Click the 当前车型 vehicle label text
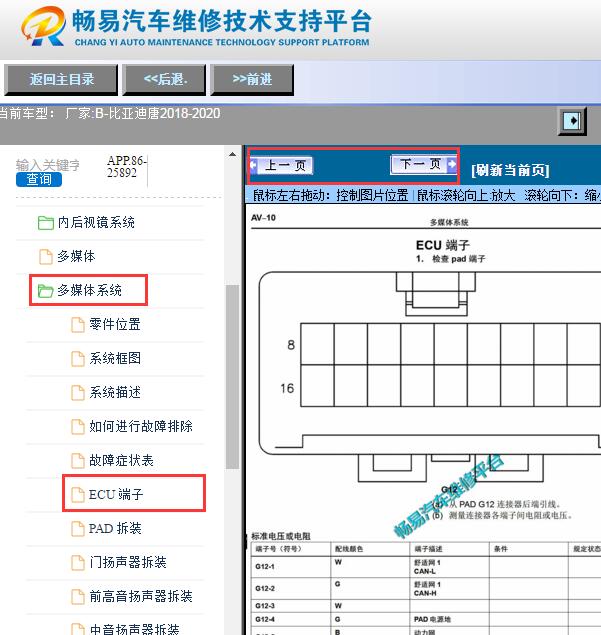Viewport: 601px width, 635px height. point(110,113)
